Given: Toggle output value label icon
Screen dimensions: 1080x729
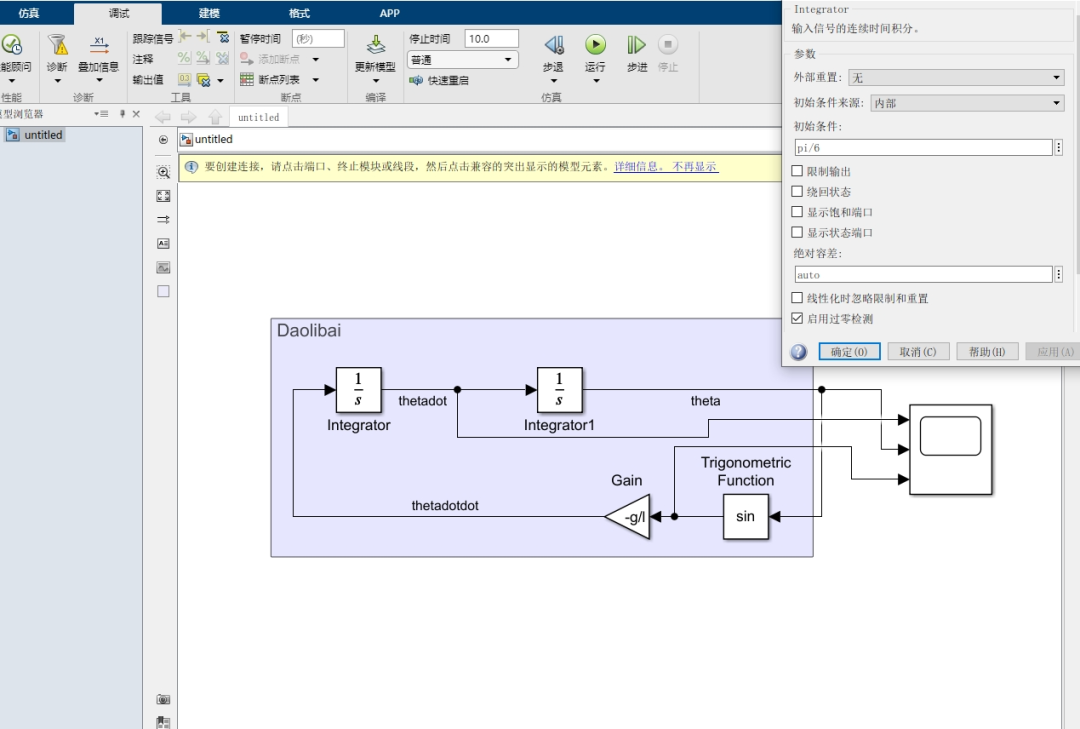Looking at the screenshot, I should pyautogui.click(x=184, y=80).
